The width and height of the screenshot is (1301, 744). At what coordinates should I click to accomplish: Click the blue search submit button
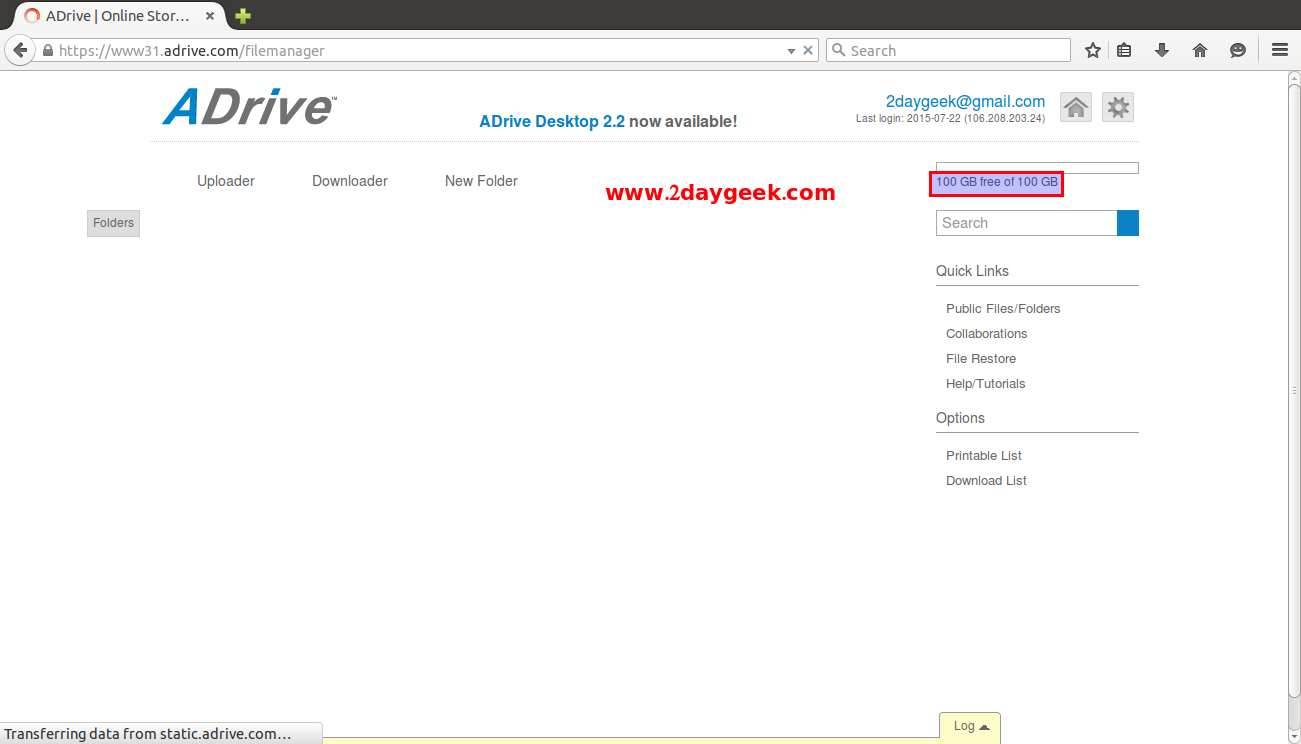coord(1128,223)
